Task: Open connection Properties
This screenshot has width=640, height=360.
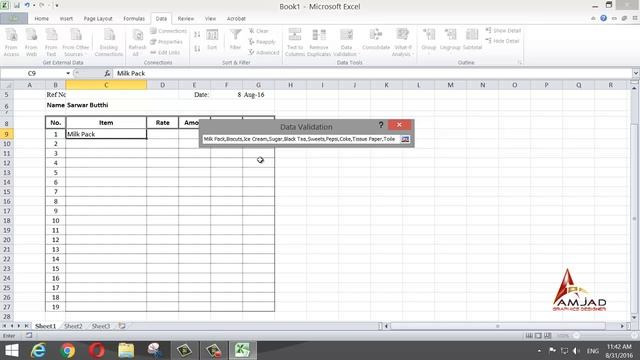Action: tap(167, 42)
